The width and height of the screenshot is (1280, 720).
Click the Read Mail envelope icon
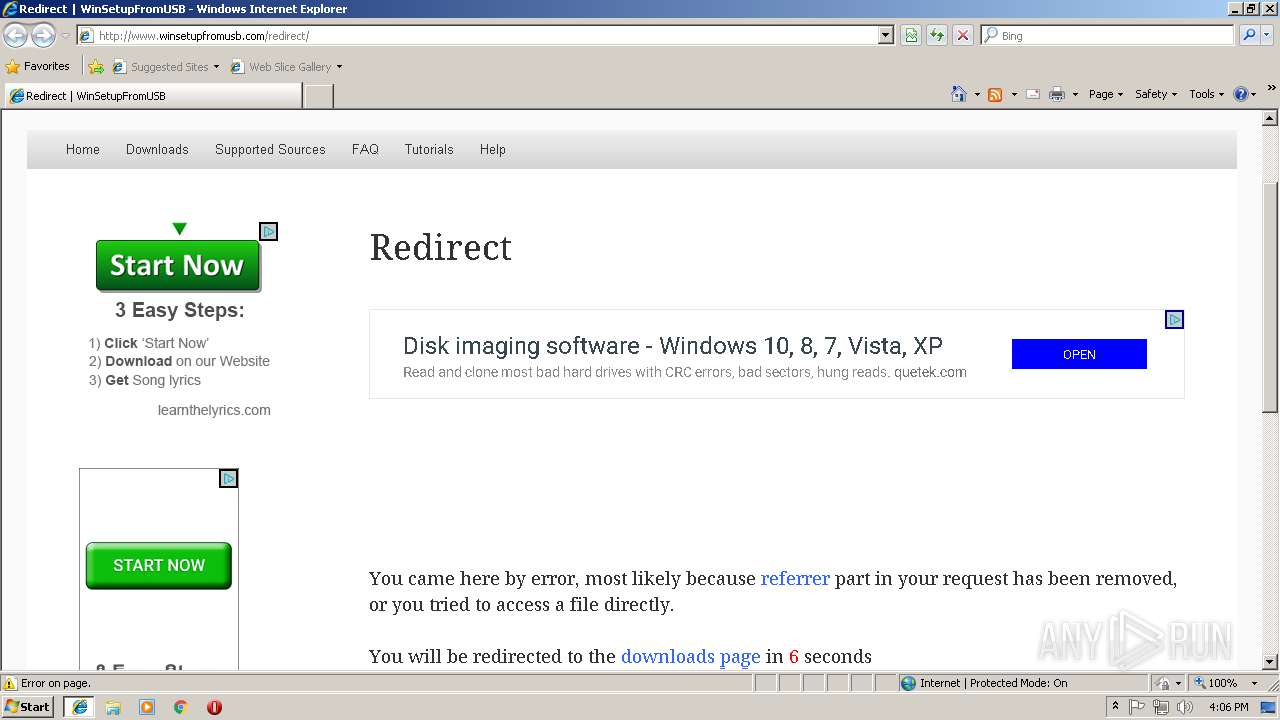pyautogui.click(x=1033, y=94)
